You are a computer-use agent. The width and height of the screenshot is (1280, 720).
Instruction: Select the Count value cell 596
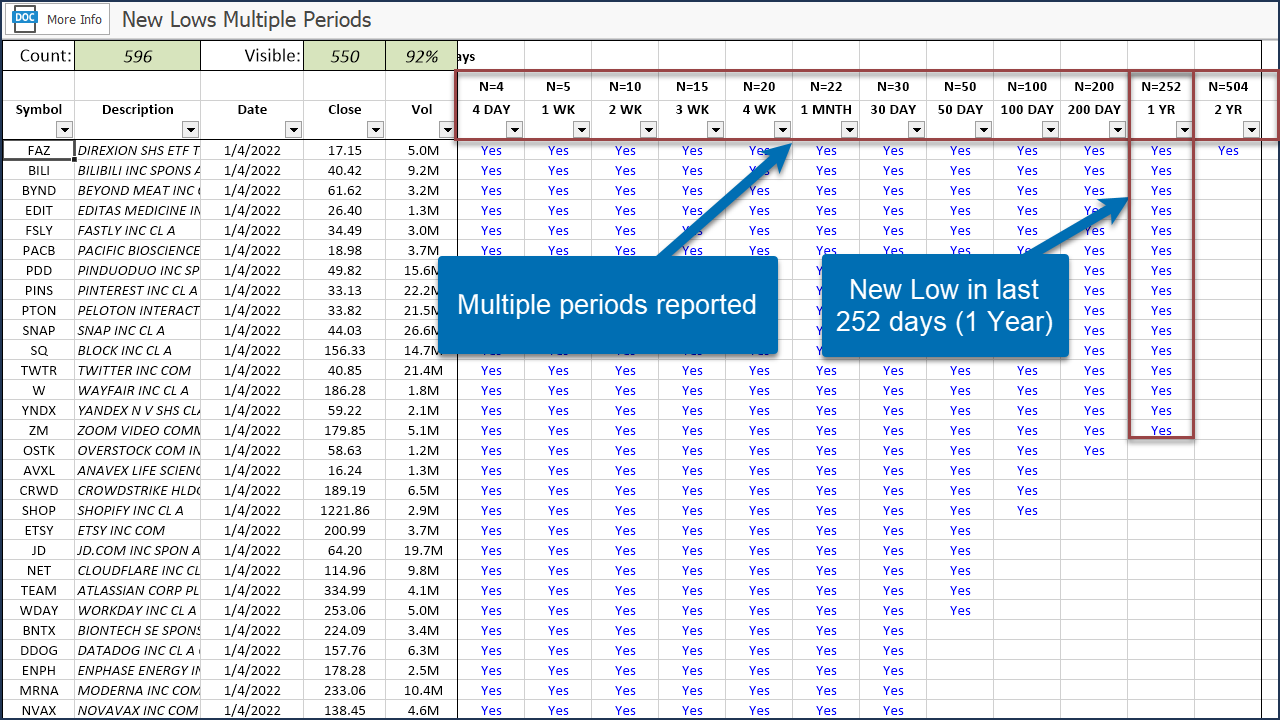[138, 56]
